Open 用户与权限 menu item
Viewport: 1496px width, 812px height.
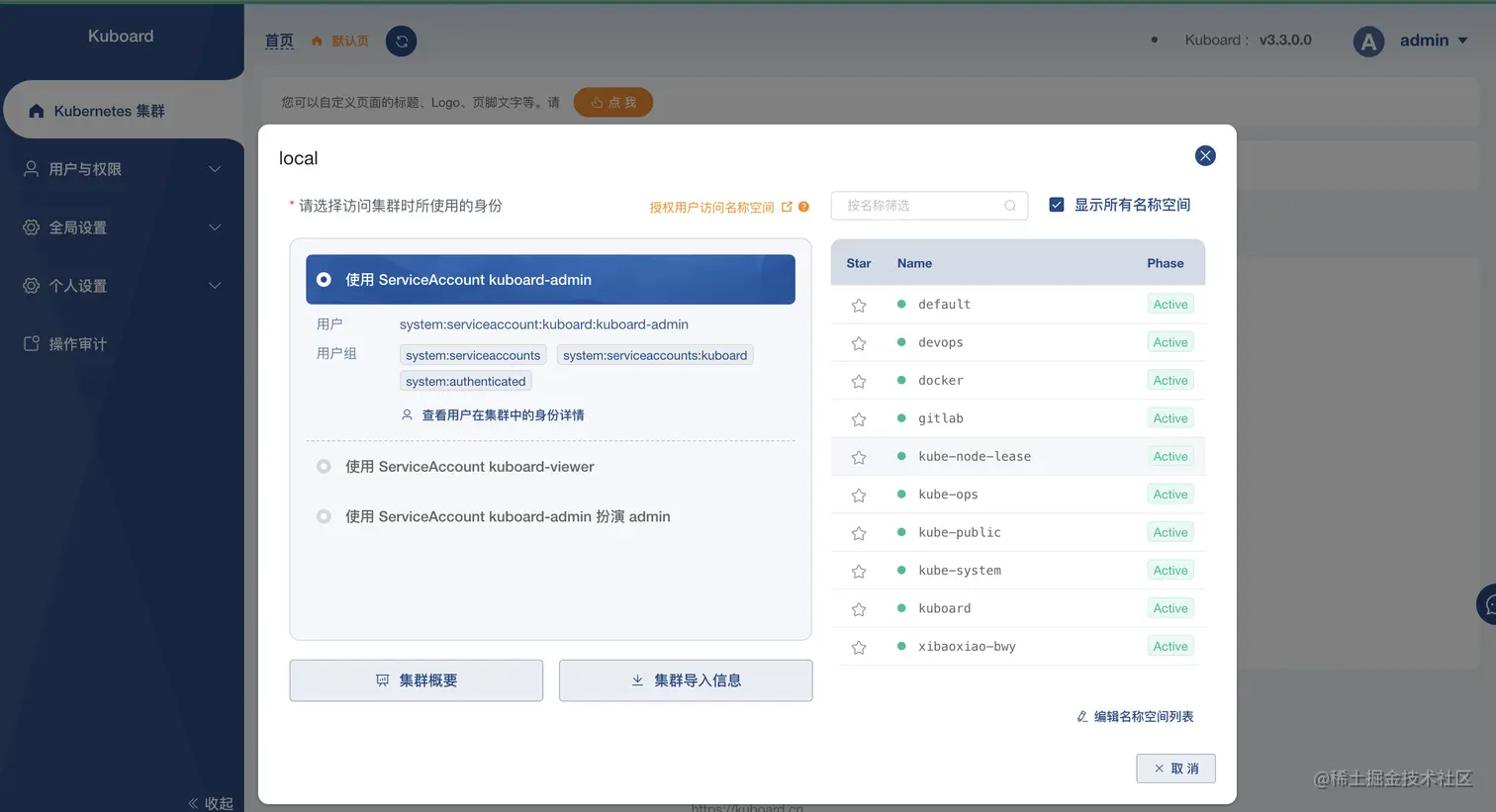point(122,169)
